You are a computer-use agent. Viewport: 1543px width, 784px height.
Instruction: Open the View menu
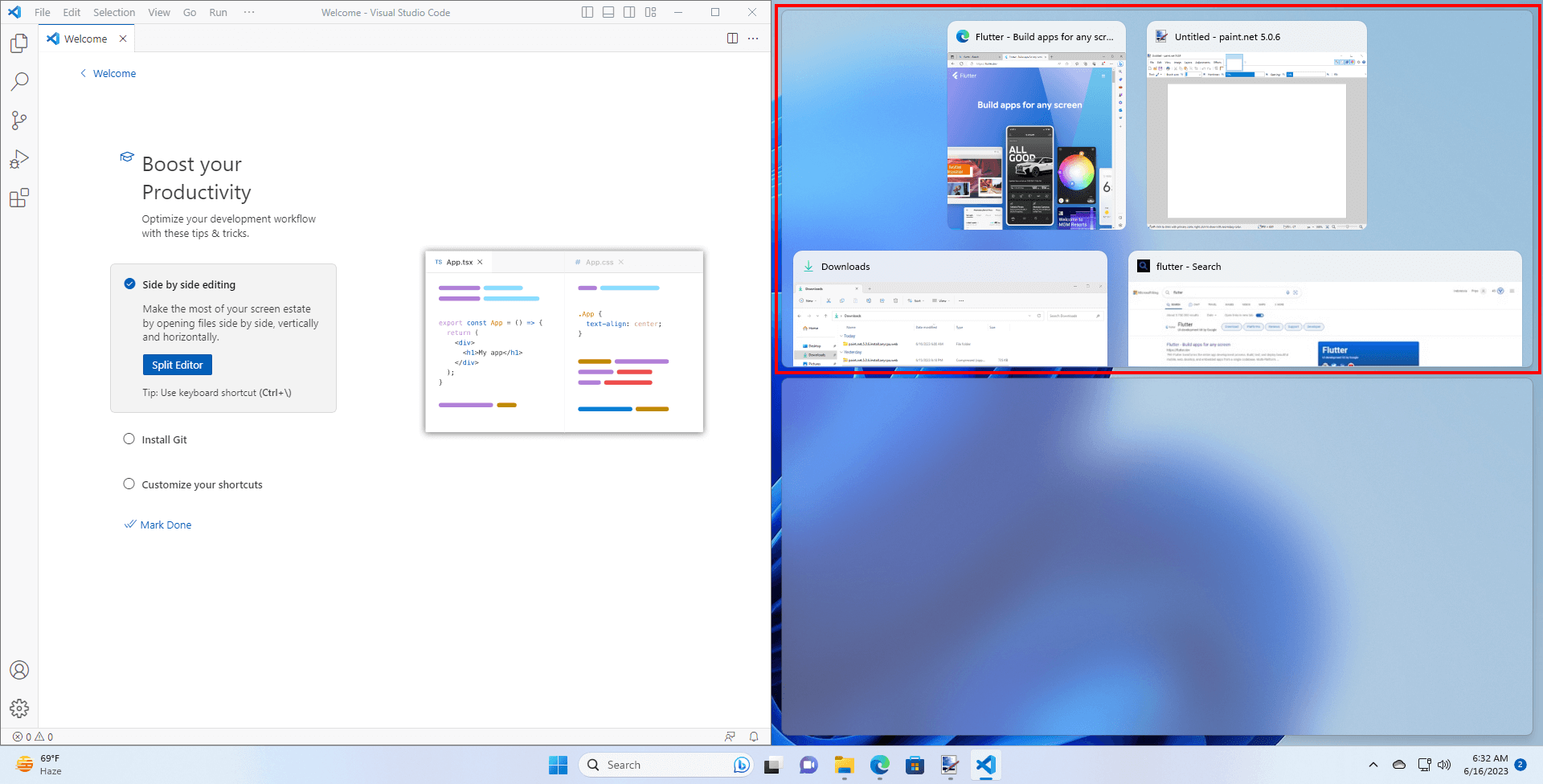tap(159, 12)
